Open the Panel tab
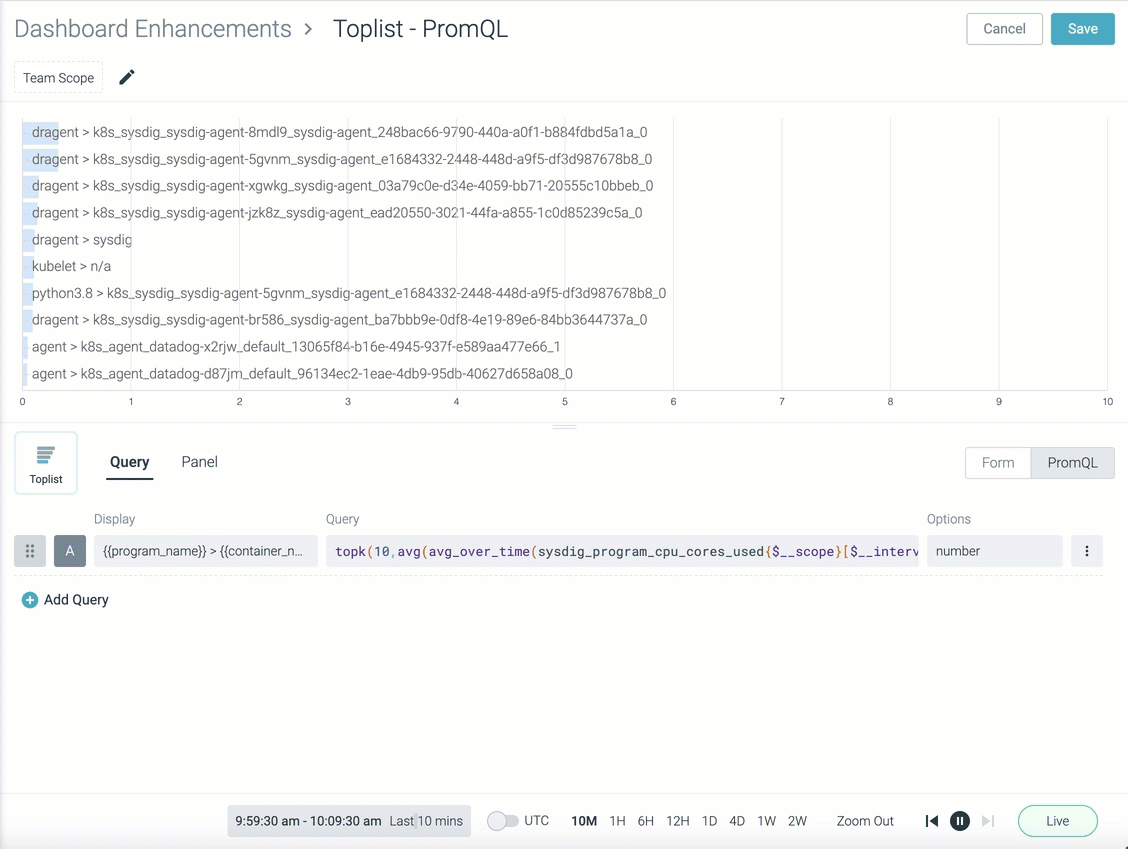This screenshot has height=849, width=1128. (x=199, y=462)
